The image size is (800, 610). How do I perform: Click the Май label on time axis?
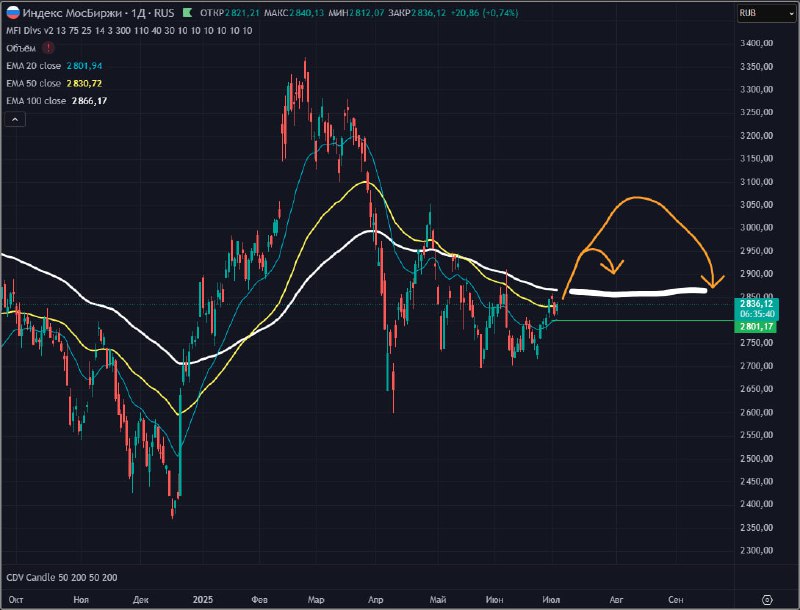pyautogui.click(x=438, y=600)
